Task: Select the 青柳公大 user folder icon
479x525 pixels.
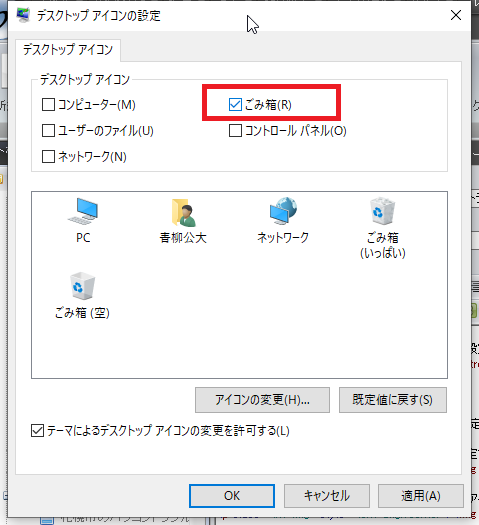Action: pyautogui.click(x=183, y=212)
